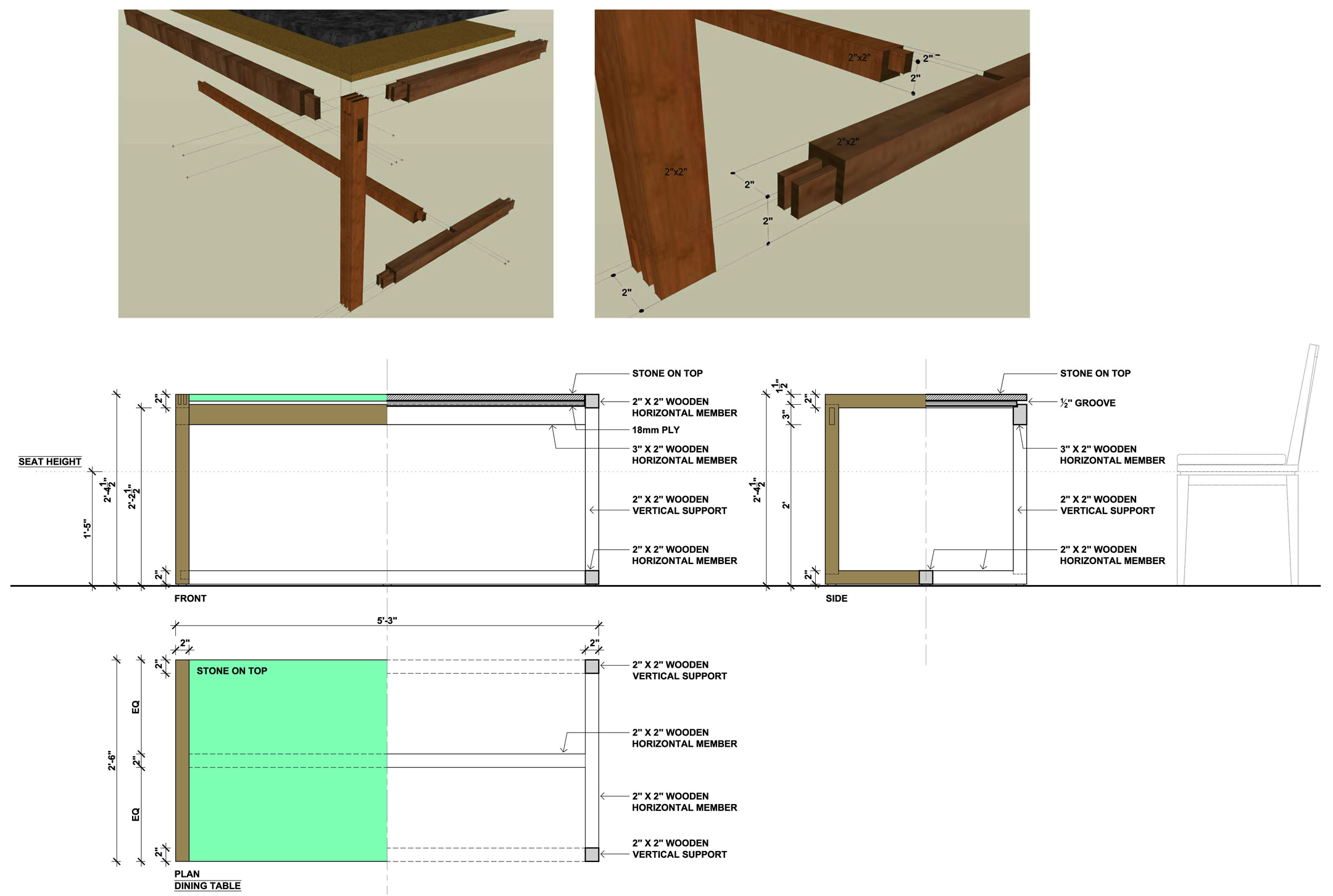Click the ½" GROOVE annotation label

point(1087,403)
